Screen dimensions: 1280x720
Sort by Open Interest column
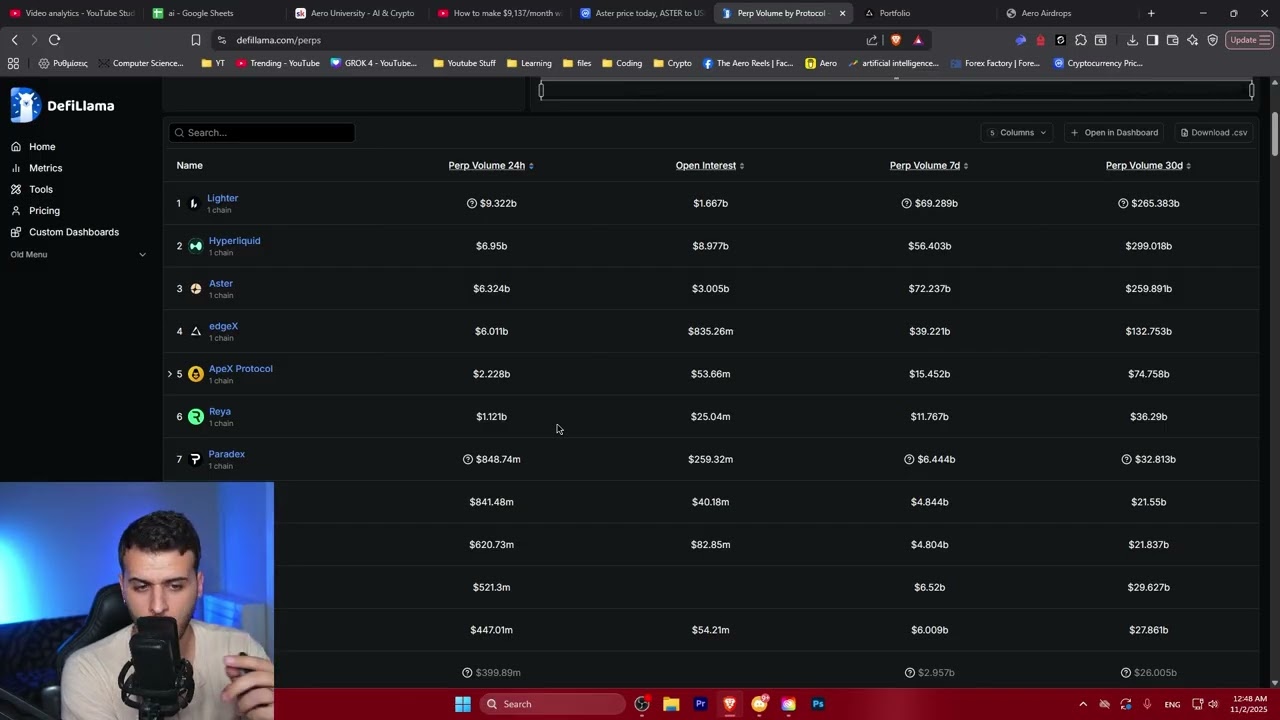(x=710, y=165)
